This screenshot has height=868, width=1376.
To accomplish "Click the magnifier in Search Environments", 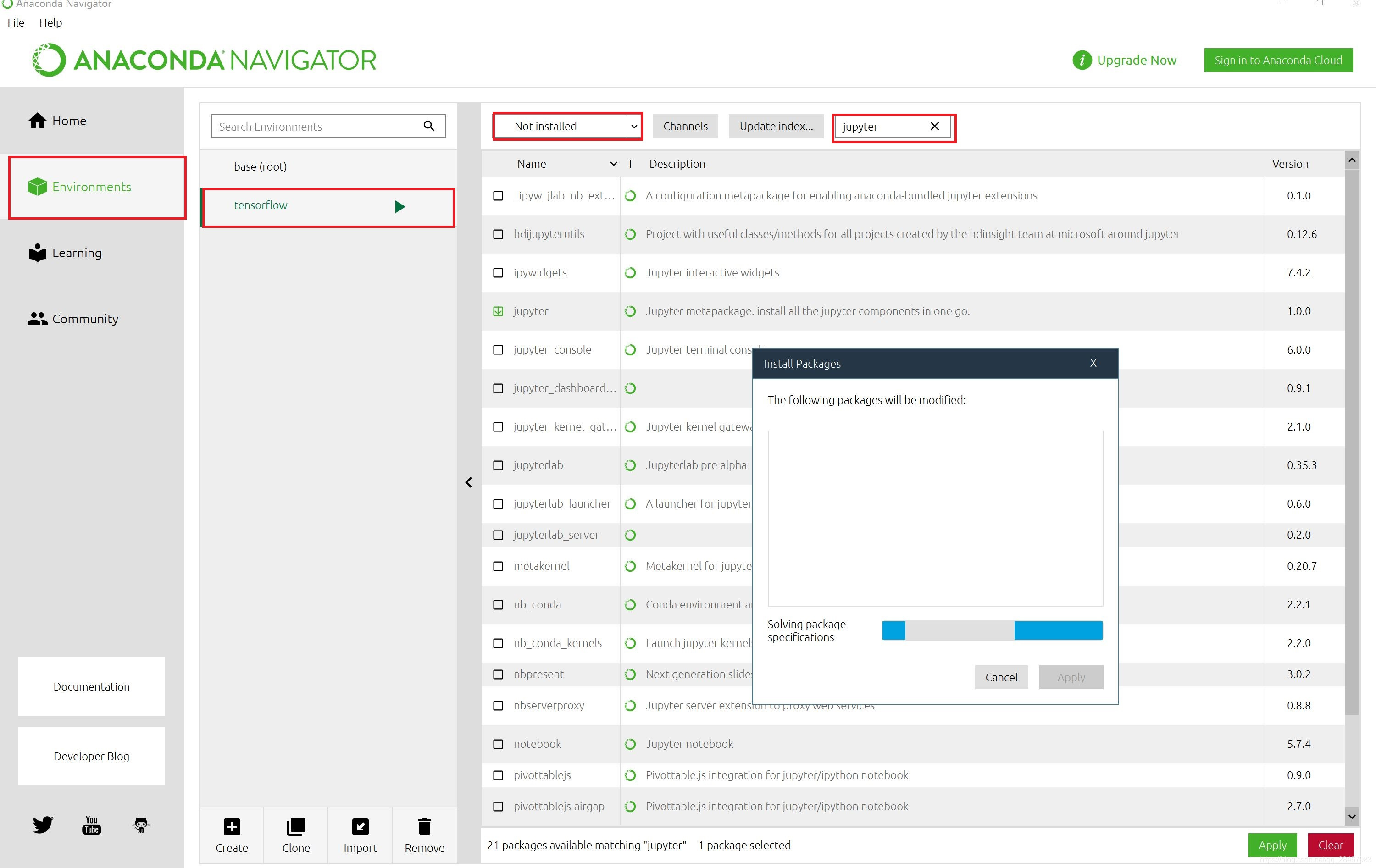I will 428,126.
